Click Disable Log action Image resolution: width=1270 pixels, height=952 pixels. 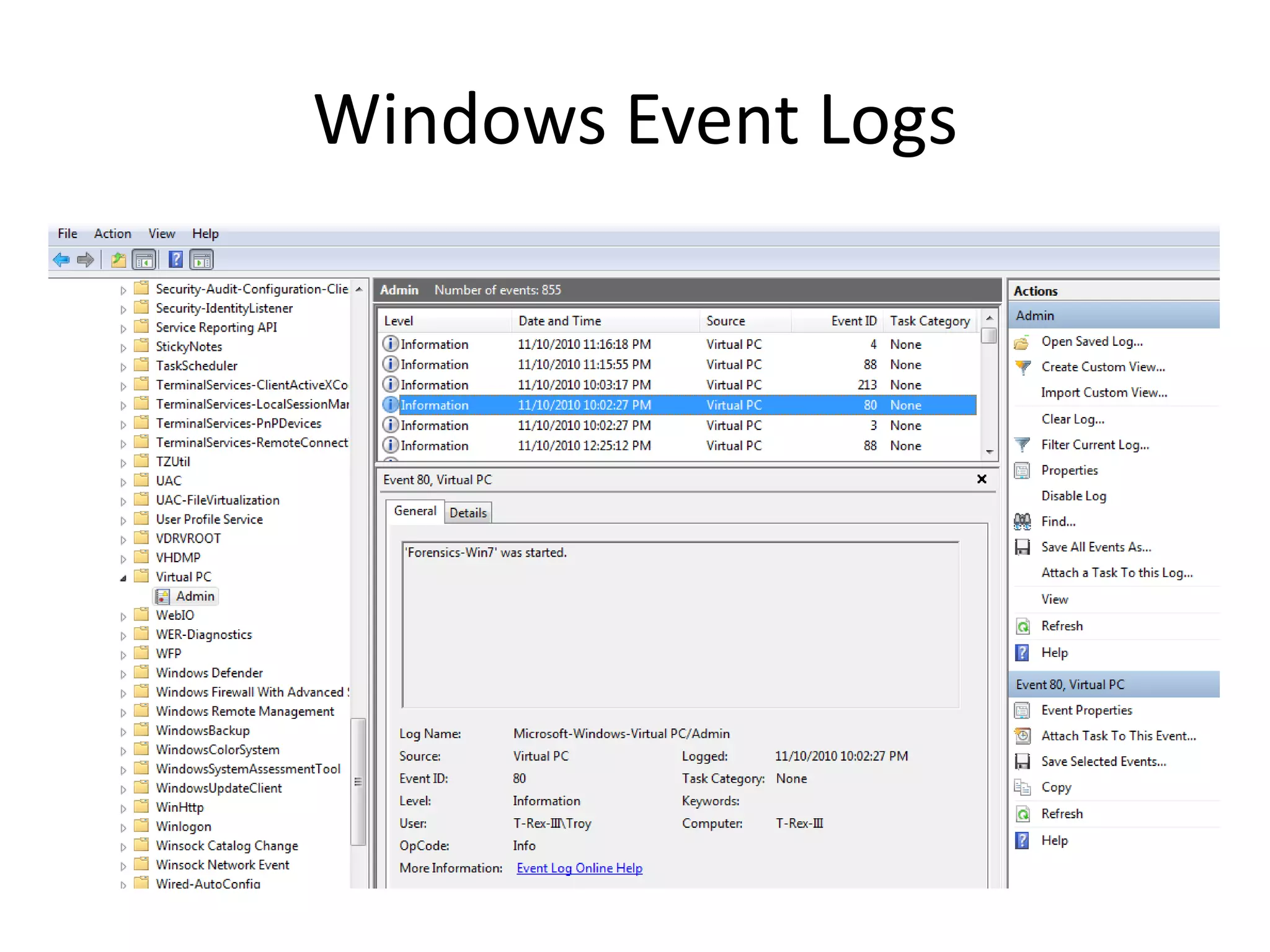[1073, 496]
